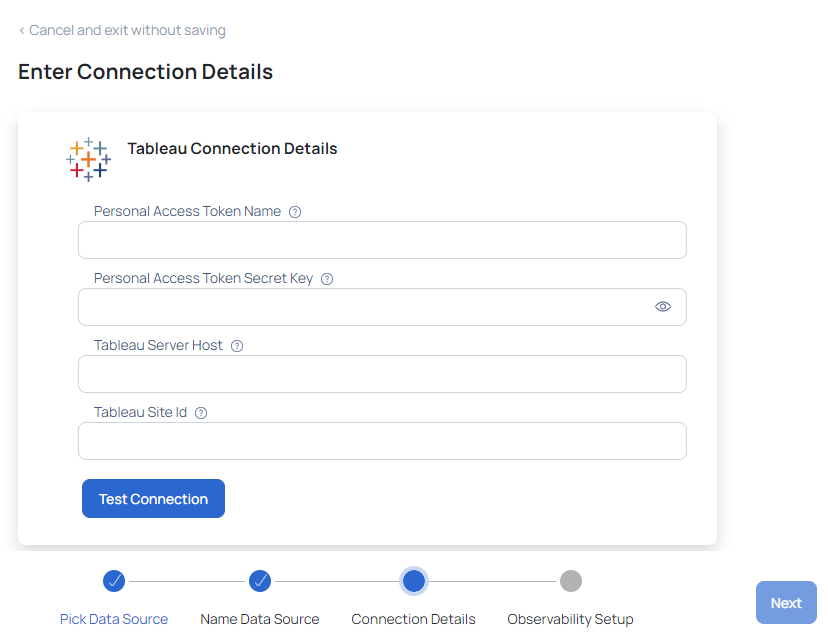828x643 pixels.
Task: Open help tooltip for Tableau Site Id
Action: point(201,413)
